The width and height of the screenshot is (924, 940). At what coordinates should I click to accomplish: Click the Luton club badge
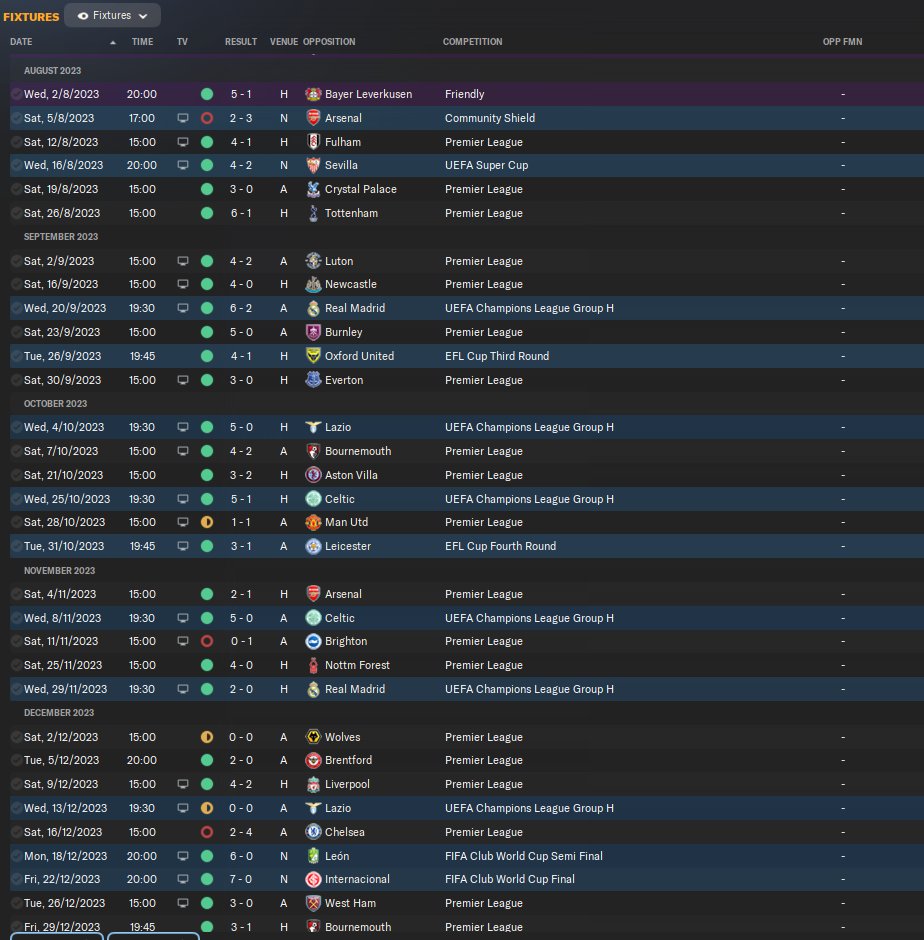click(x=313, y=261)
